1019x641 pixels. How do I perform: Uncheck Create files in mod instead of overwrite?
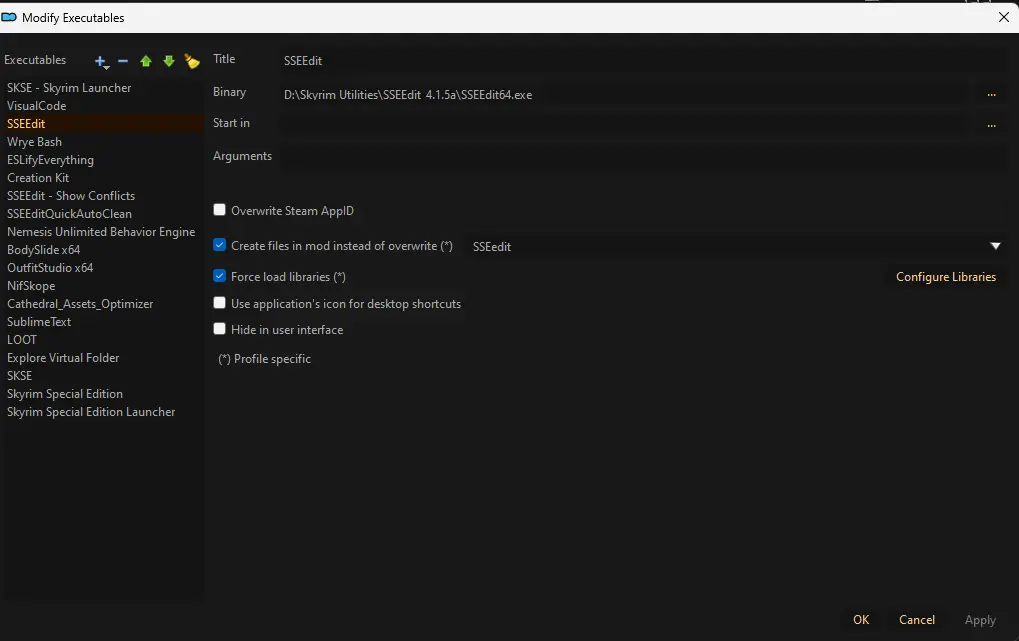[220, 245]
